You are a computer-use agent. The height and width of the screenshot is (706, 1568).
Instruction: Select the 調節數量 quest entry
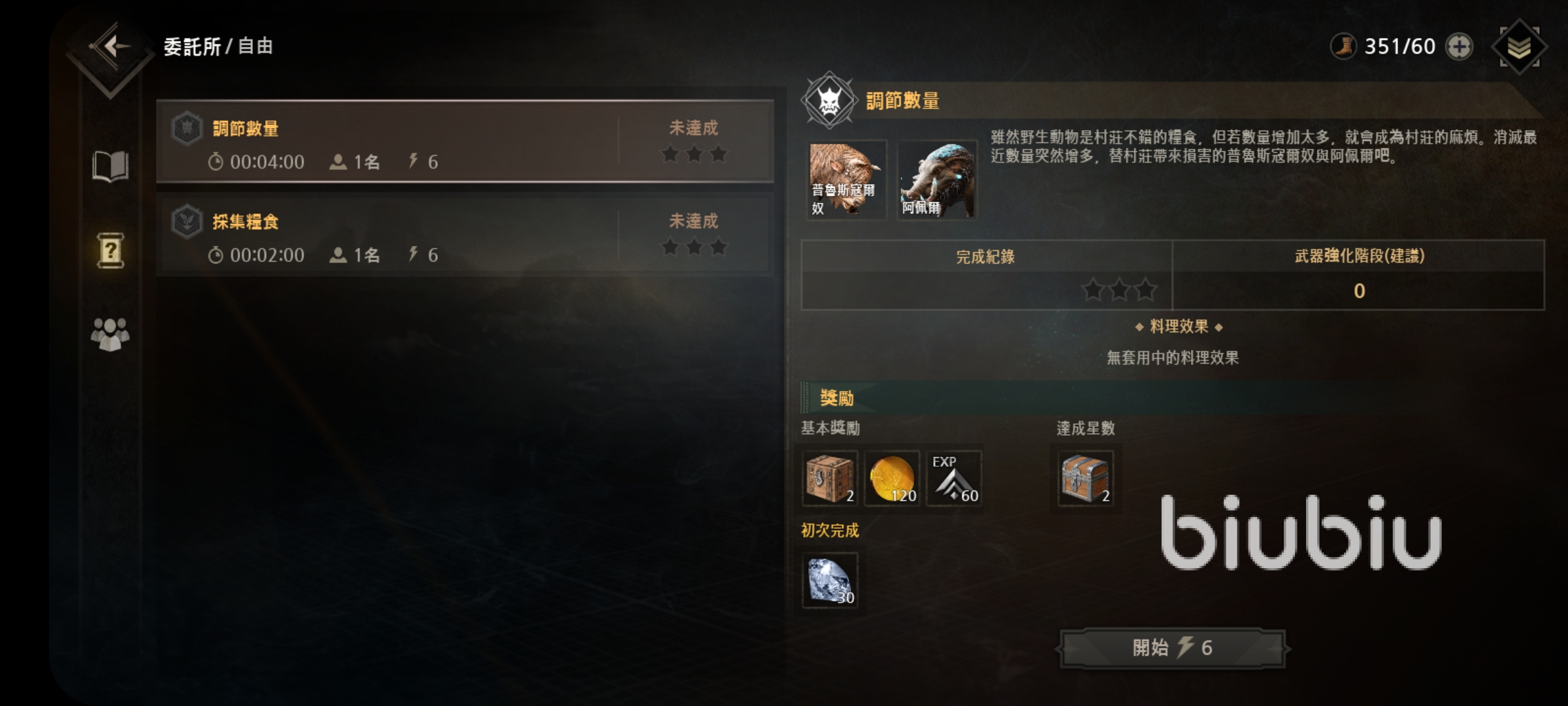coord(465,141)
